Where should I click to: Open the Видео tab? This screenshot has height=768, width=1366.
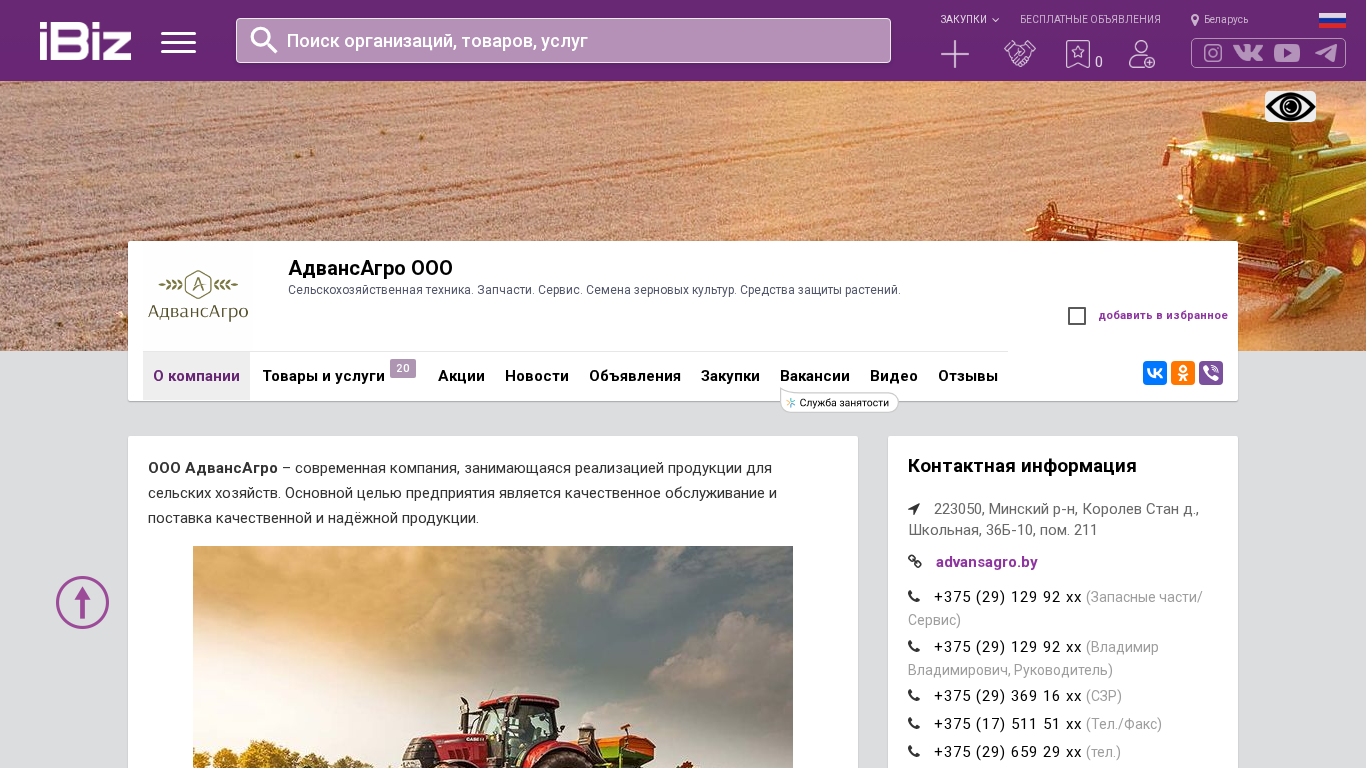(894, 376)
